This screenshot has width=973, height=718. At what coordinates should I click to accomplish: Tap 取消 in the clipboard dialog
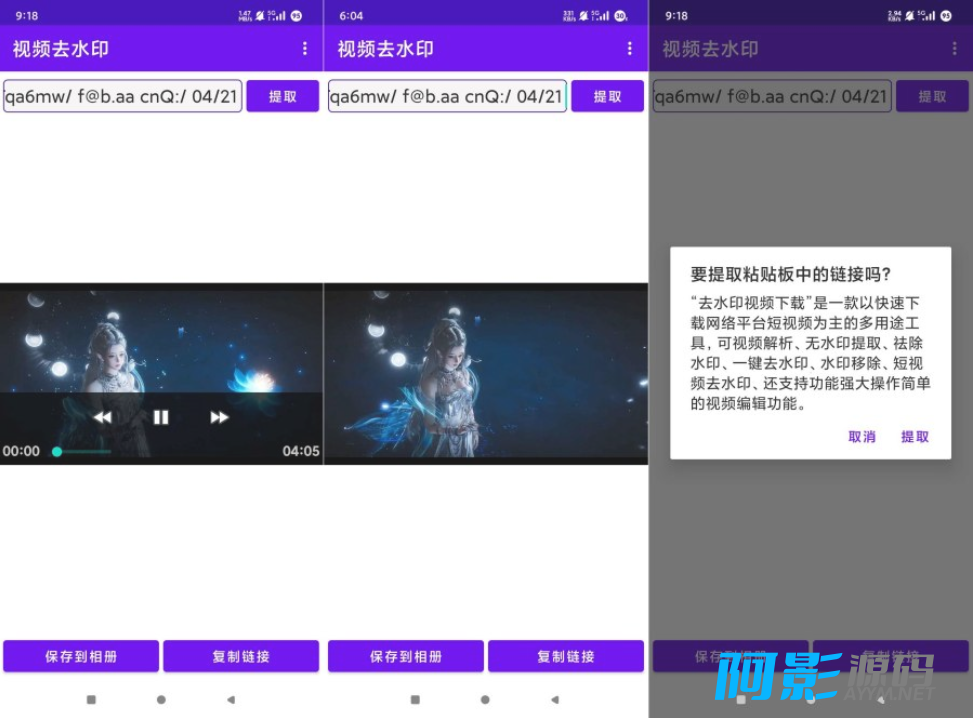tap(862, 437)
